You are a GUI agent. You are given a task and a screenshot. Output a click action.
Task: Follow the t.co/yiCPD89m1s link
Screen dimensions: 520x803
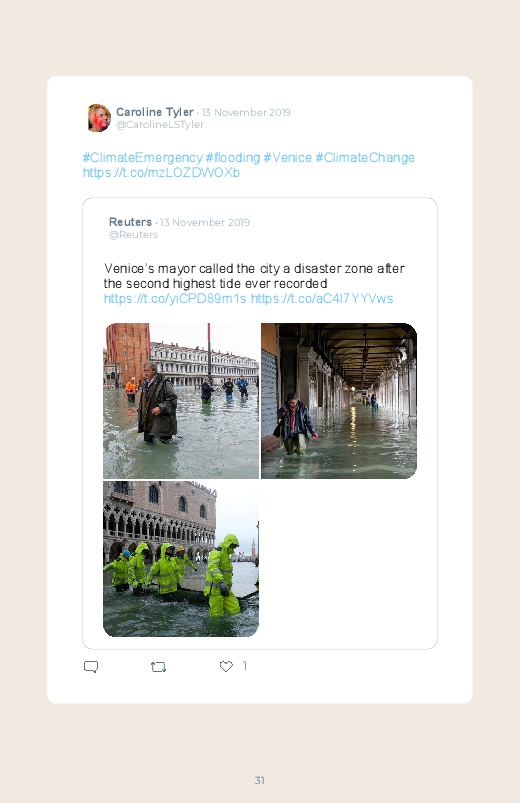click(175, 299)
